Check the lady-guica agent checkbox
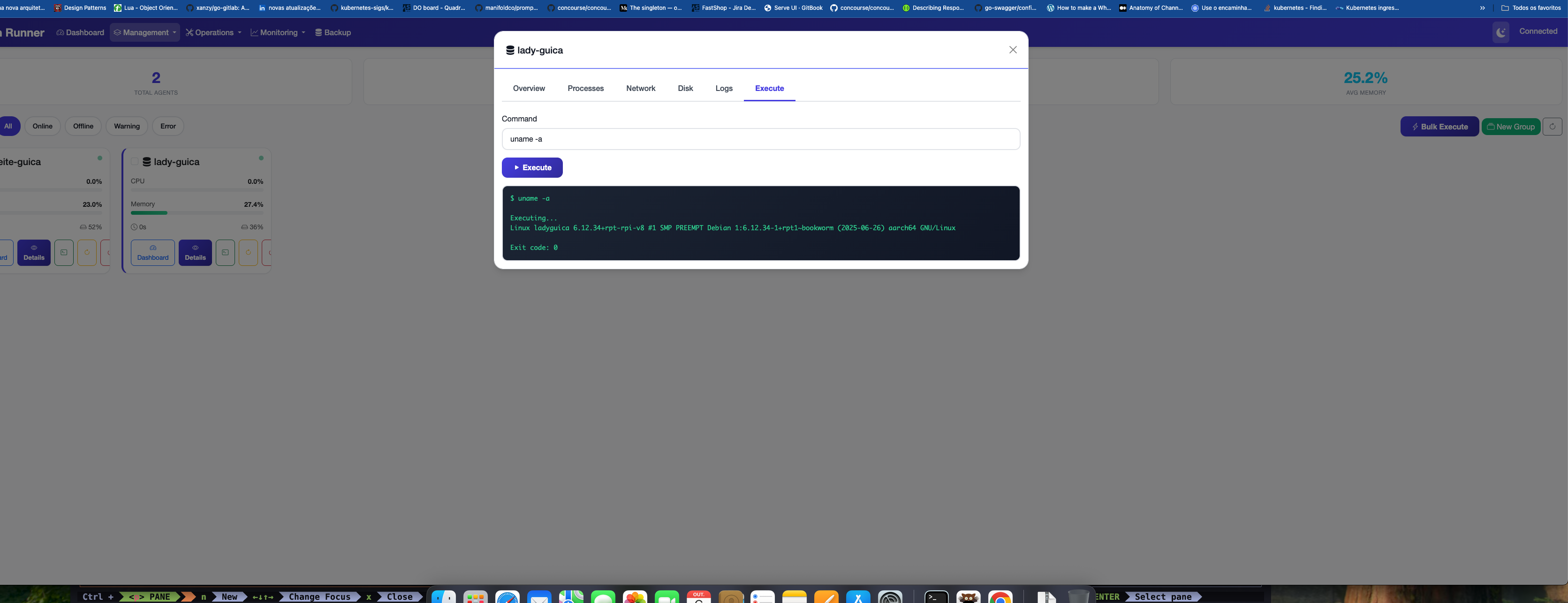 135,162
